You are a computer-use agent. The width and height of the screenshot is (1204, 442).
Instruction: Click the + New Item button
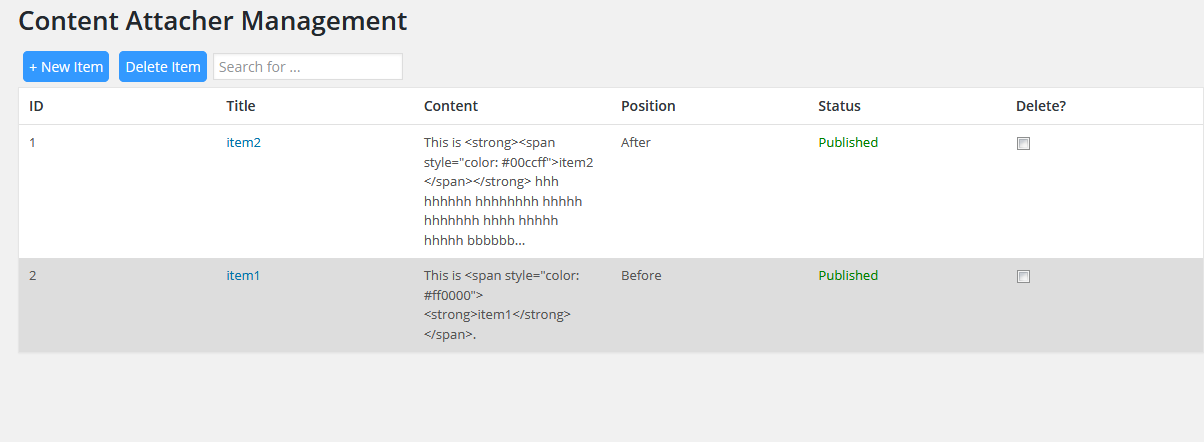[x=66, y=67]
